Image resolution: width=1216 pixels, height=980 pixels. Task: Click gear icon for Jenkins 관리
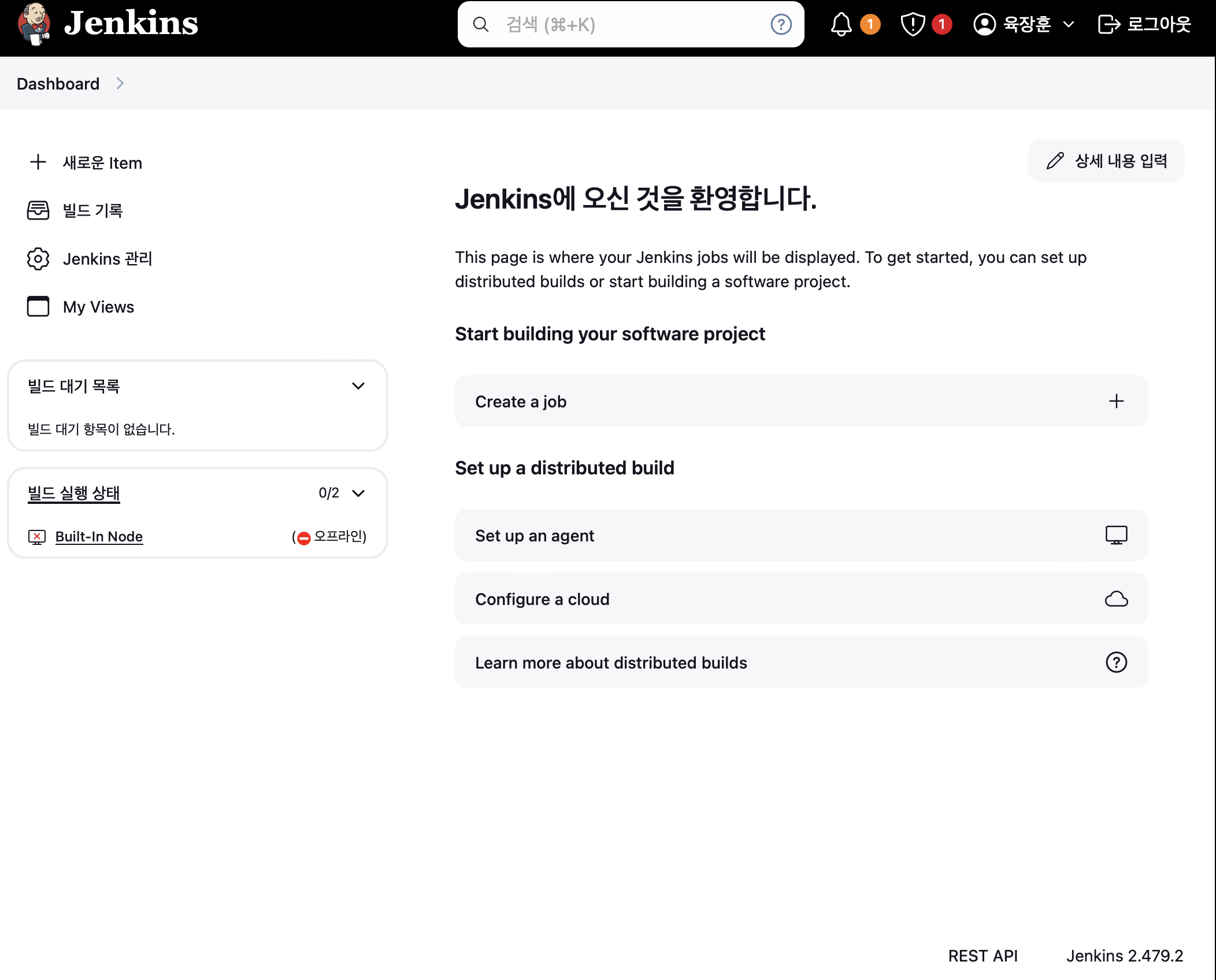38,259
